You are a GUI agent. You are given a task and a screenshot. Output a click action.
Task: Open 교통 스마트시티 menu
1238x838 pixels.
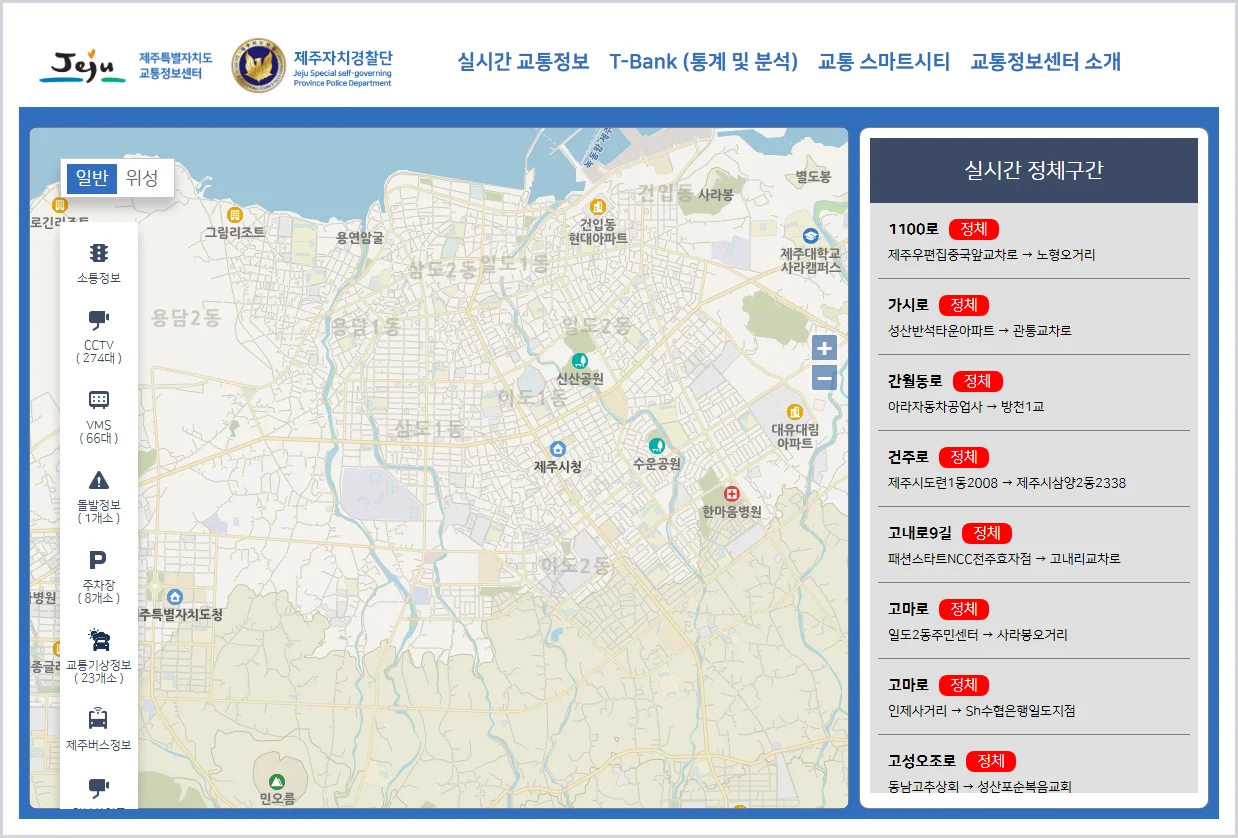pyautogui.click(x=884, y=61)
